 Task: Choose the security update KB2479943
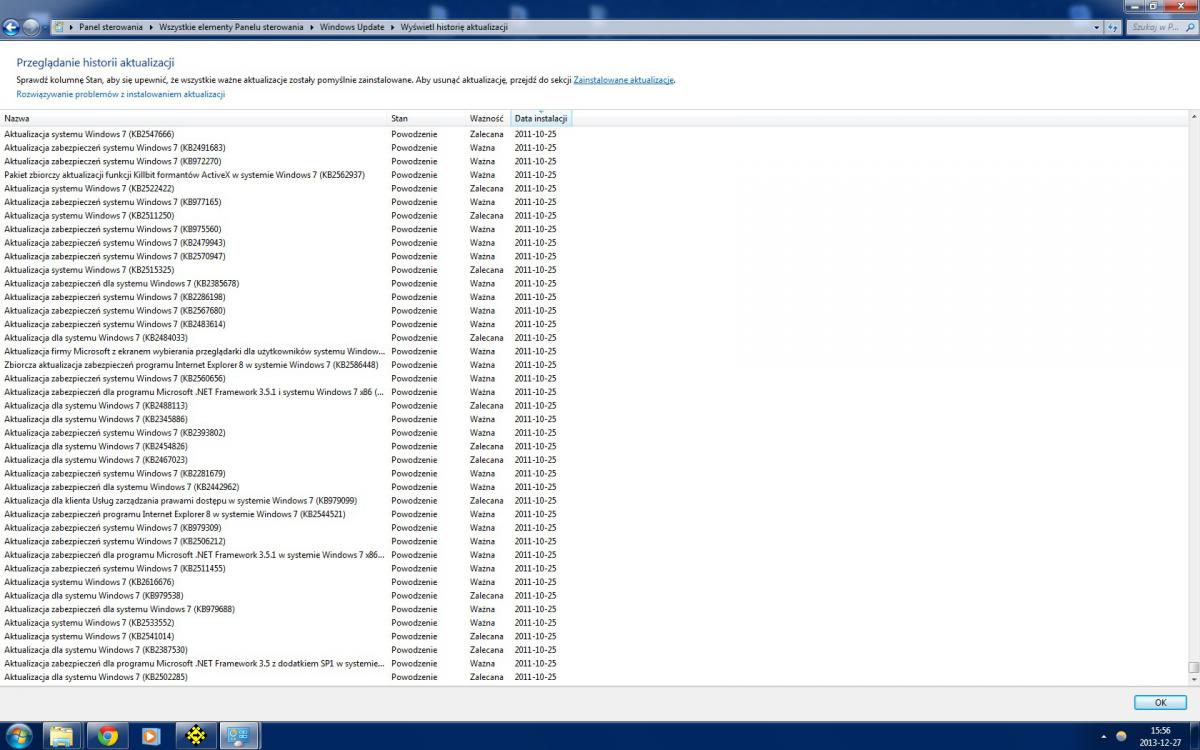(286, 242)
